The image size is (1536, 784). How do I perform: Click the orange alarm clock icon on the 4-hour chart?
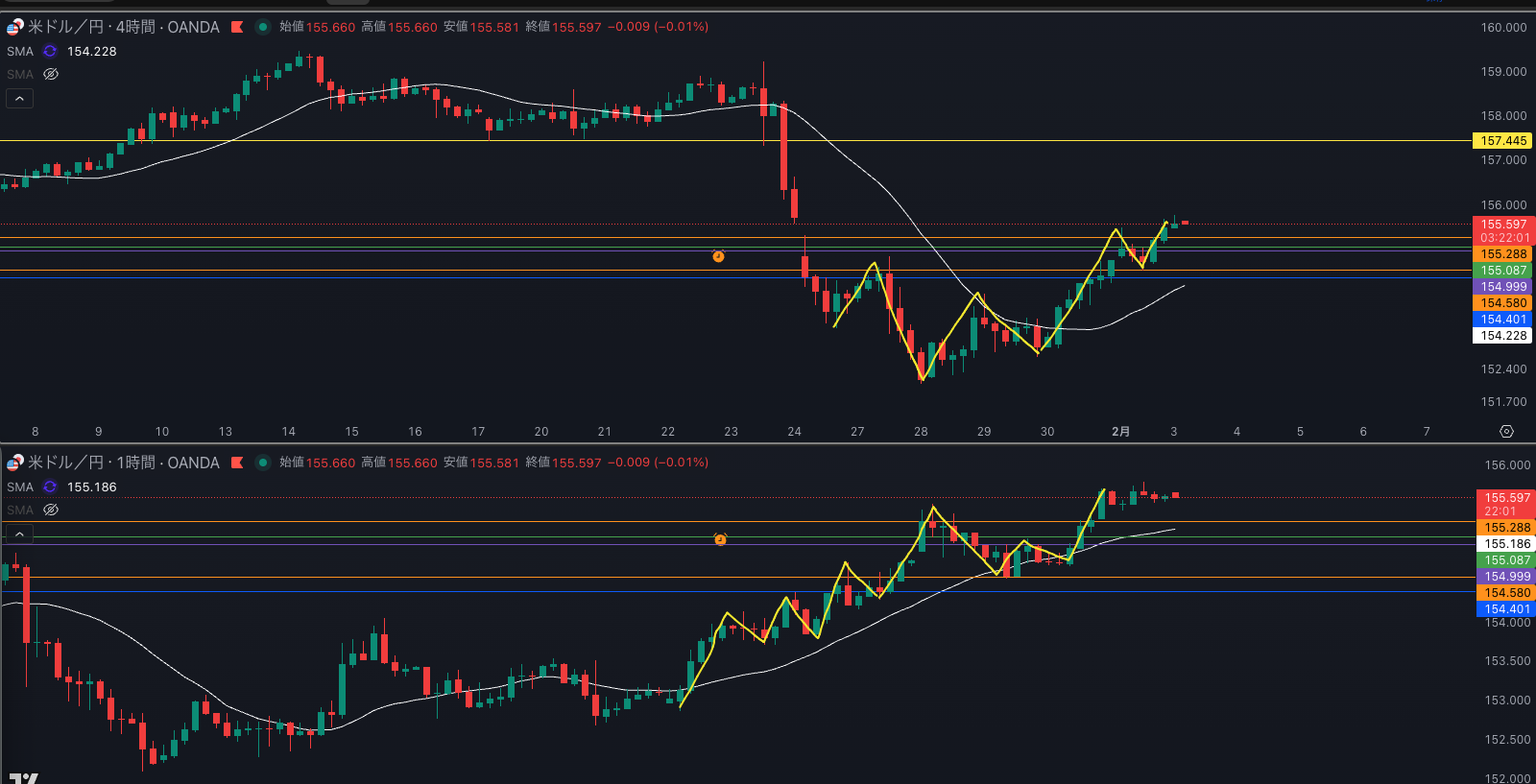click(x=718, y=256)
